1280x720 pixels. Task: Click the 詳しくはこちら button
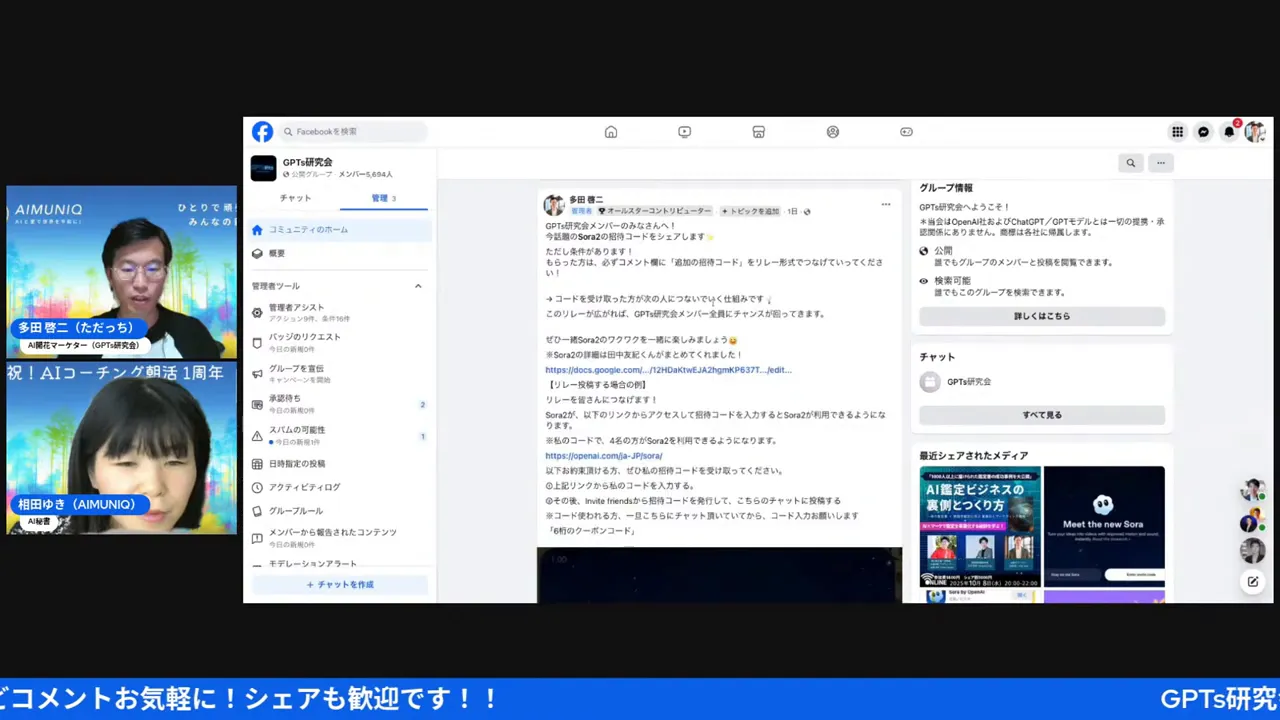[x=1042, y=316]
